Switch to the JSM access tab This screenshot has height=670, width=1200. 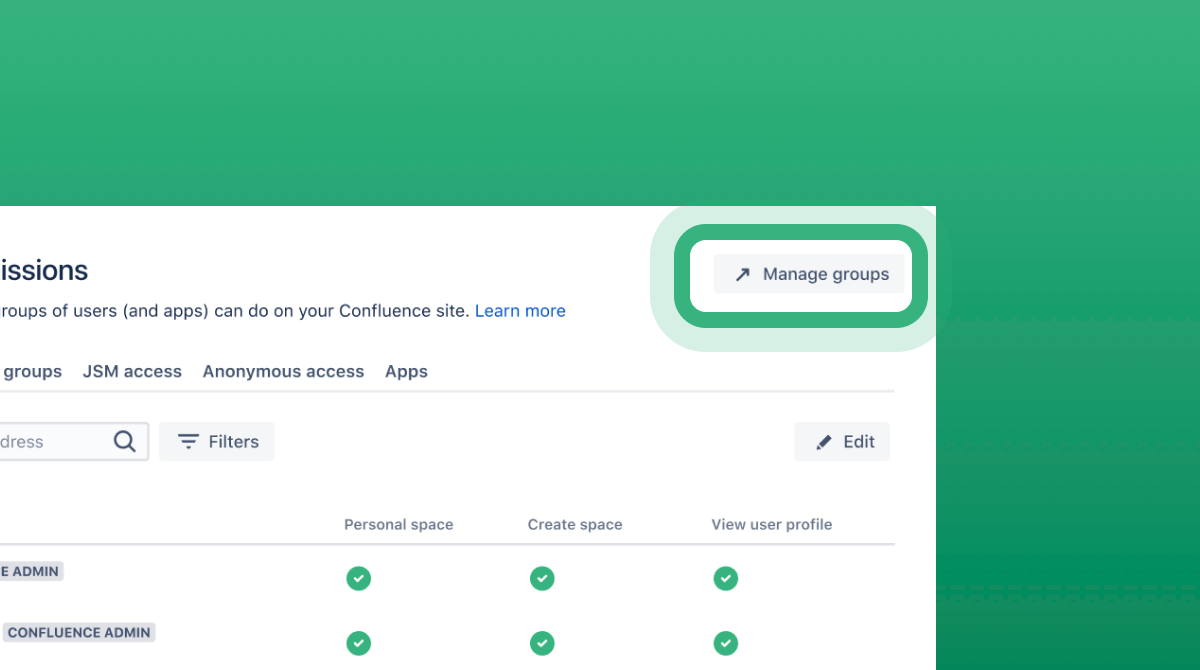click(132, 371)
